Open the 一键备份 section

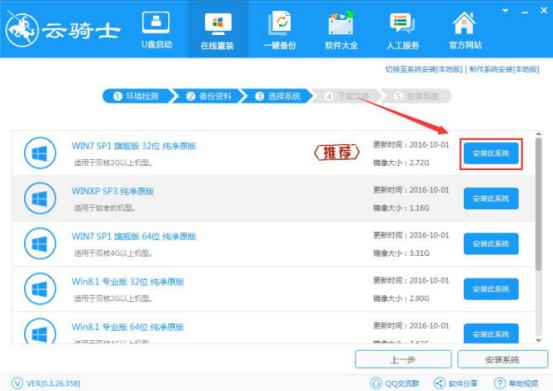click(x=280, y=31)
